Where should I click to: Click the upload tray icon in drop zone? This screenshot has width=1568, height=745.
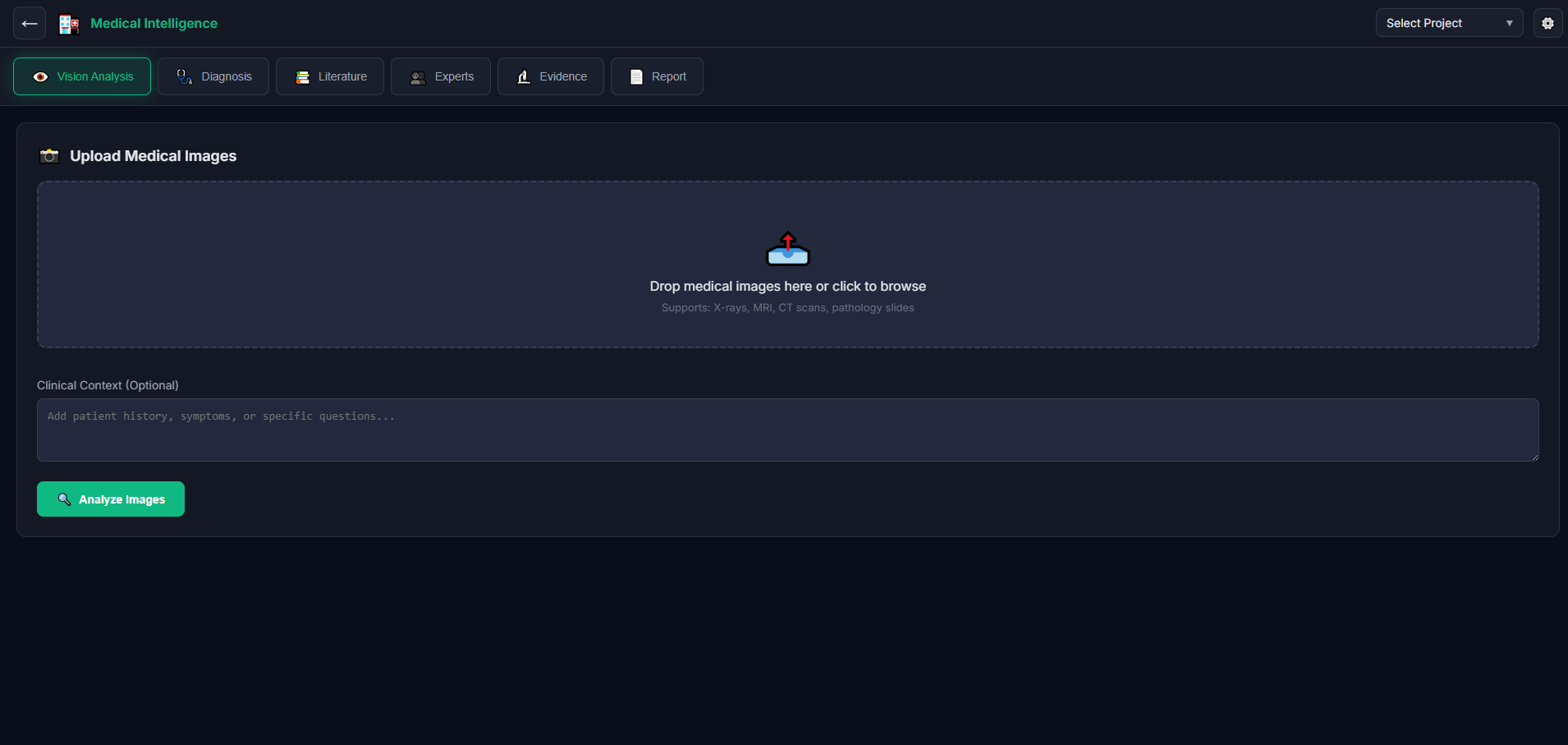tap(787, 249)
